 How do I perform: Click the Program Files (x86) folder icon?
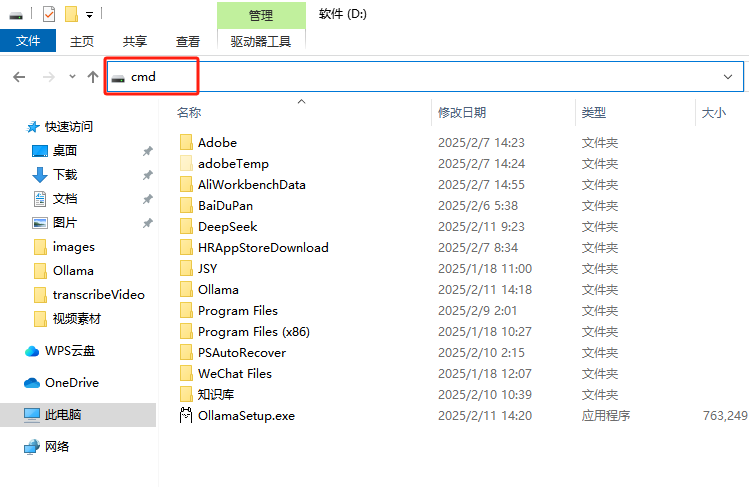coord(186,331)
